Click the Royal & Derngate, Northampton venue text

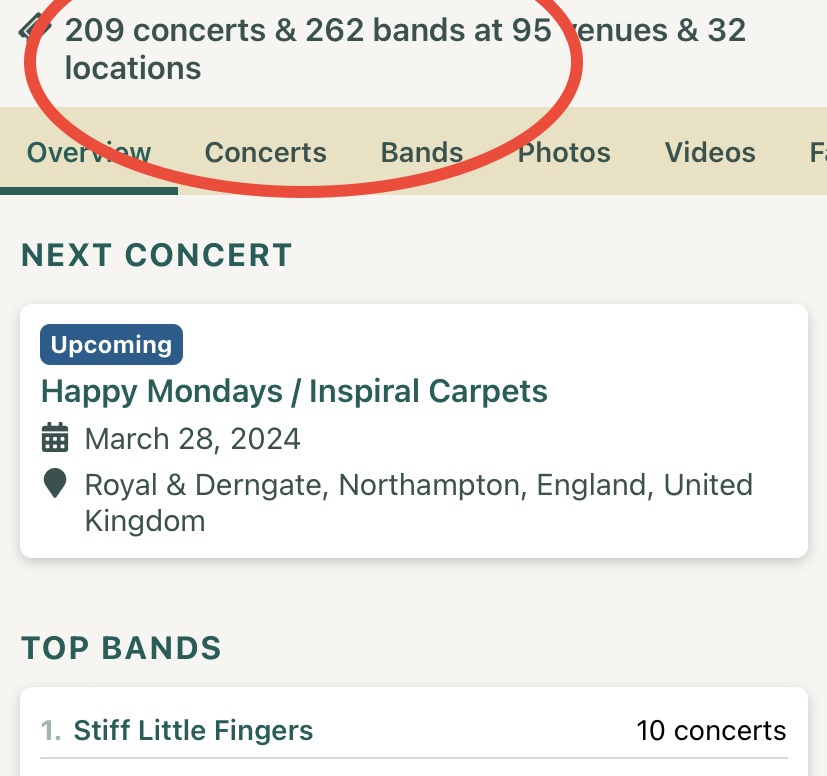coord(419,502)
